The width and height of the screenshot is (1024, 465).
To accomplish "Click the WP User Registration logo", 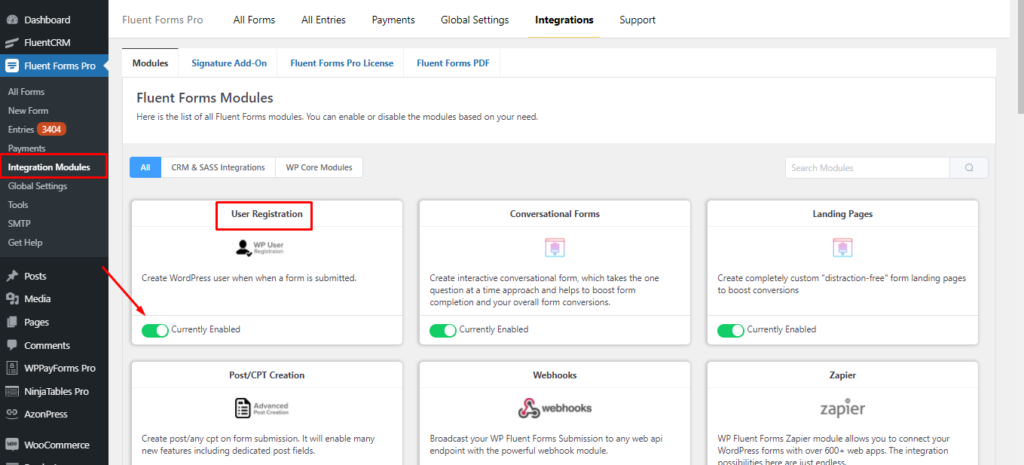I will pyautogui.click(x=260, y=248).
